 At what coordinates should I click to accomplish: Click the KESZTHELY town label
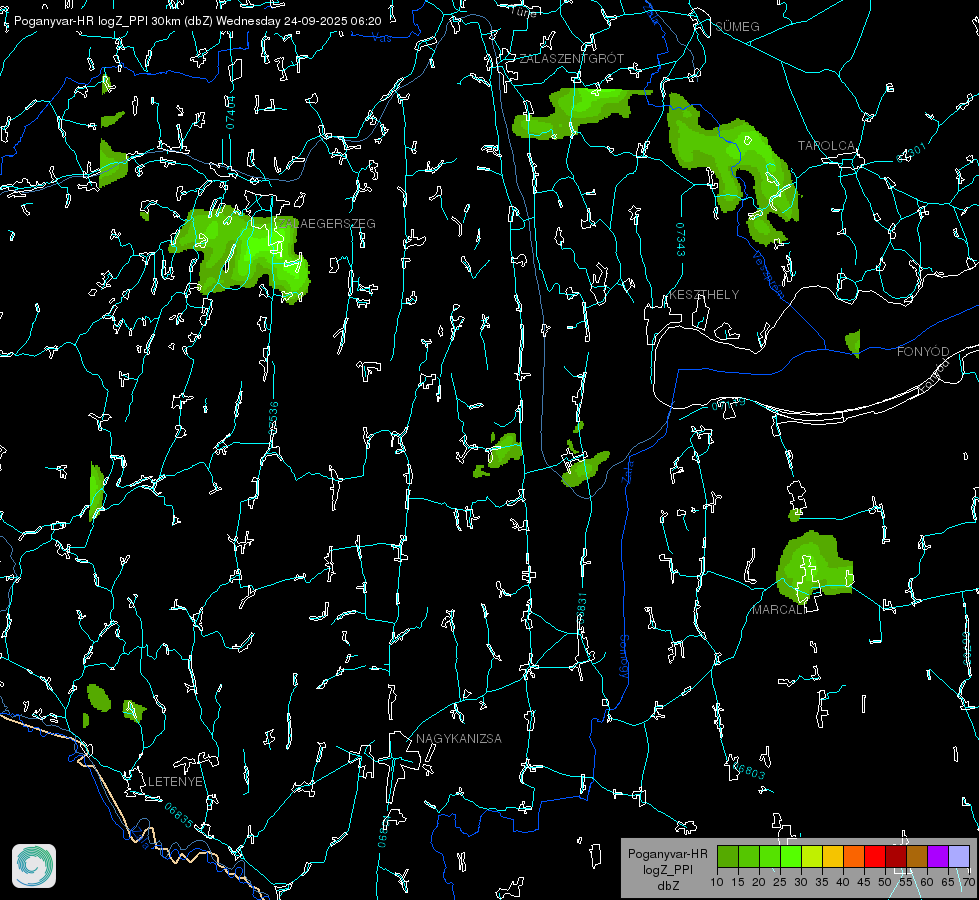pos(704,295)
